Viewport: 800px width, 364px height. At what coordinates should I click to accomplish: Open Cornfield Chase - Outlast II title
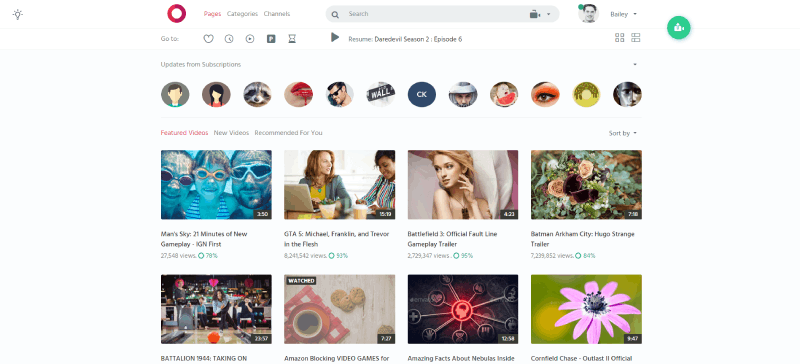click(x=582, y=359)
